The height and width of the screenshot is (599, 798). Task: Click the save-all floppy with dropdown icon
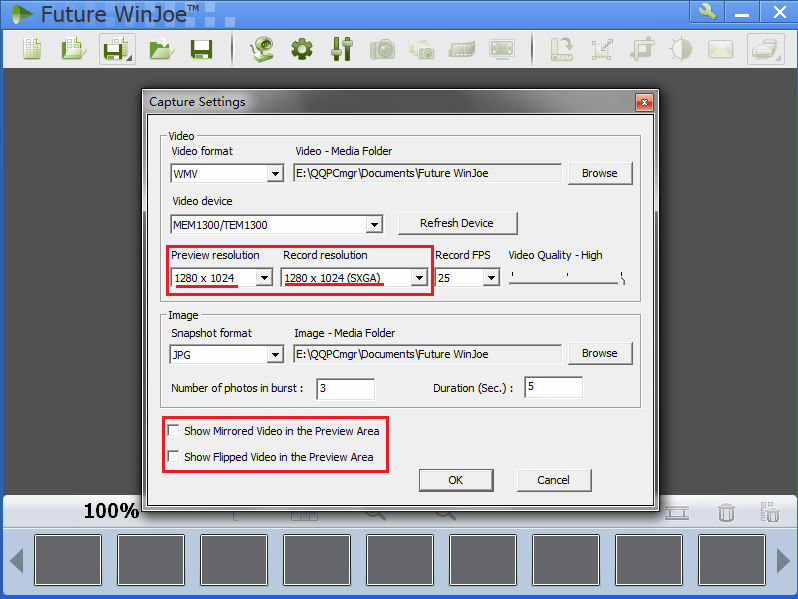[x=117, y=49]
